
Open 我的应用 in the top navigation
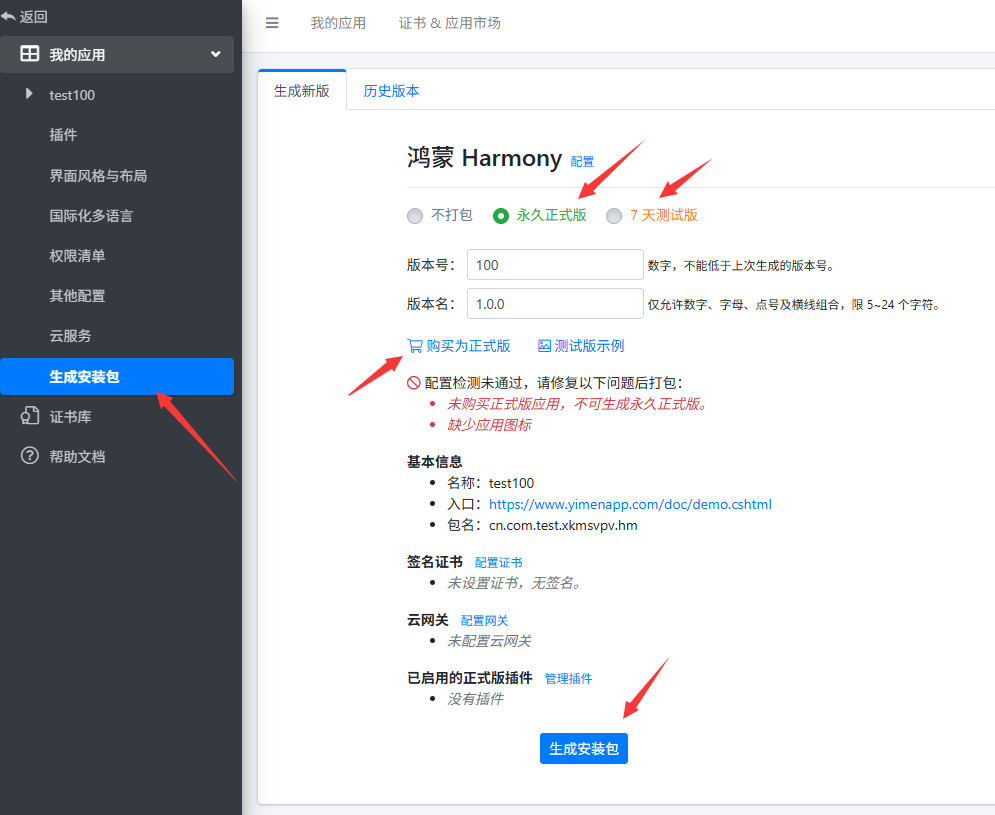click(338, 23)
